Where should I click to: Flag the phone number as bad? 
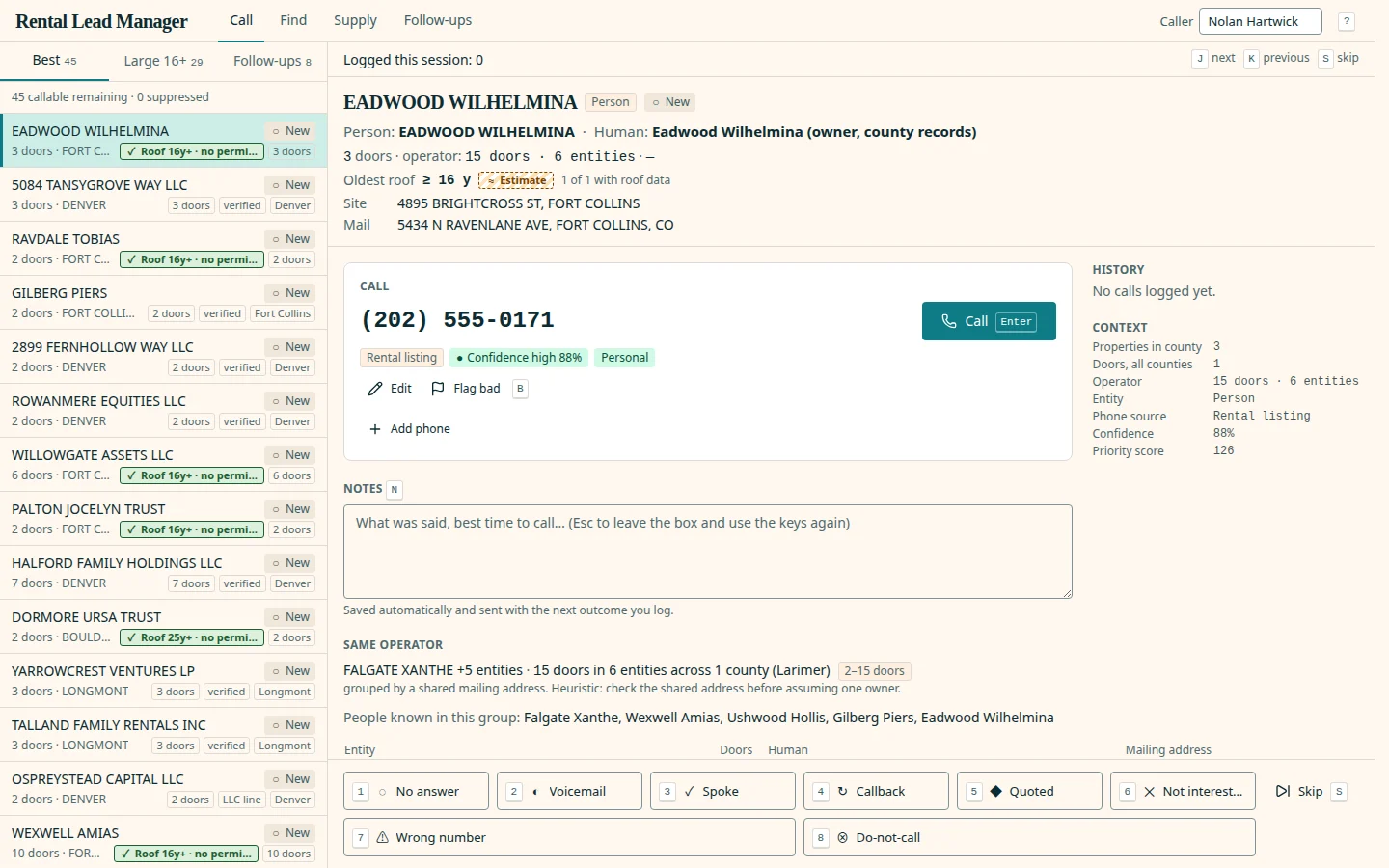(x=466, y=389)
